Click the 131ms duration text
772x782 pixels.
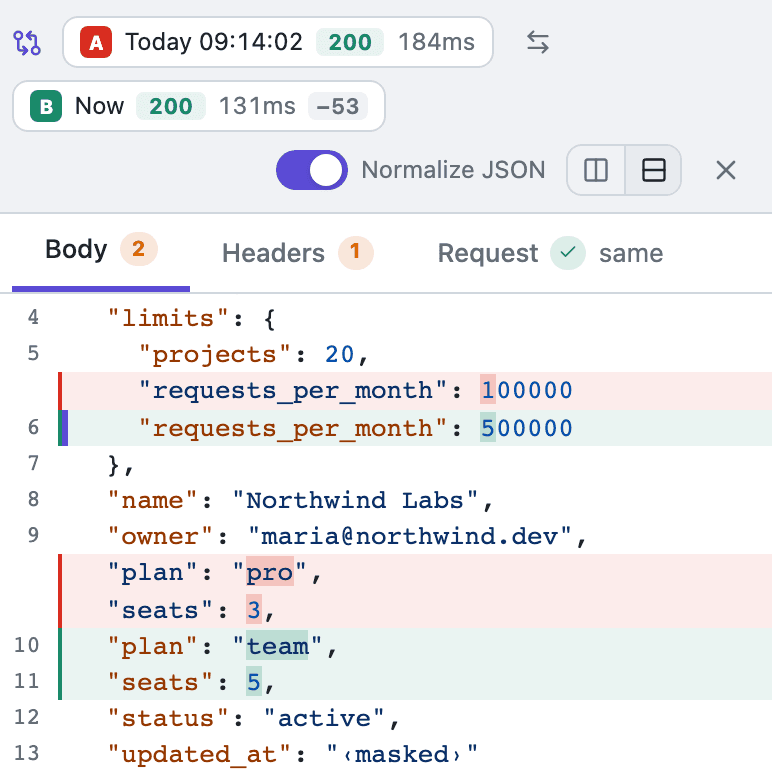pos(257,106)
